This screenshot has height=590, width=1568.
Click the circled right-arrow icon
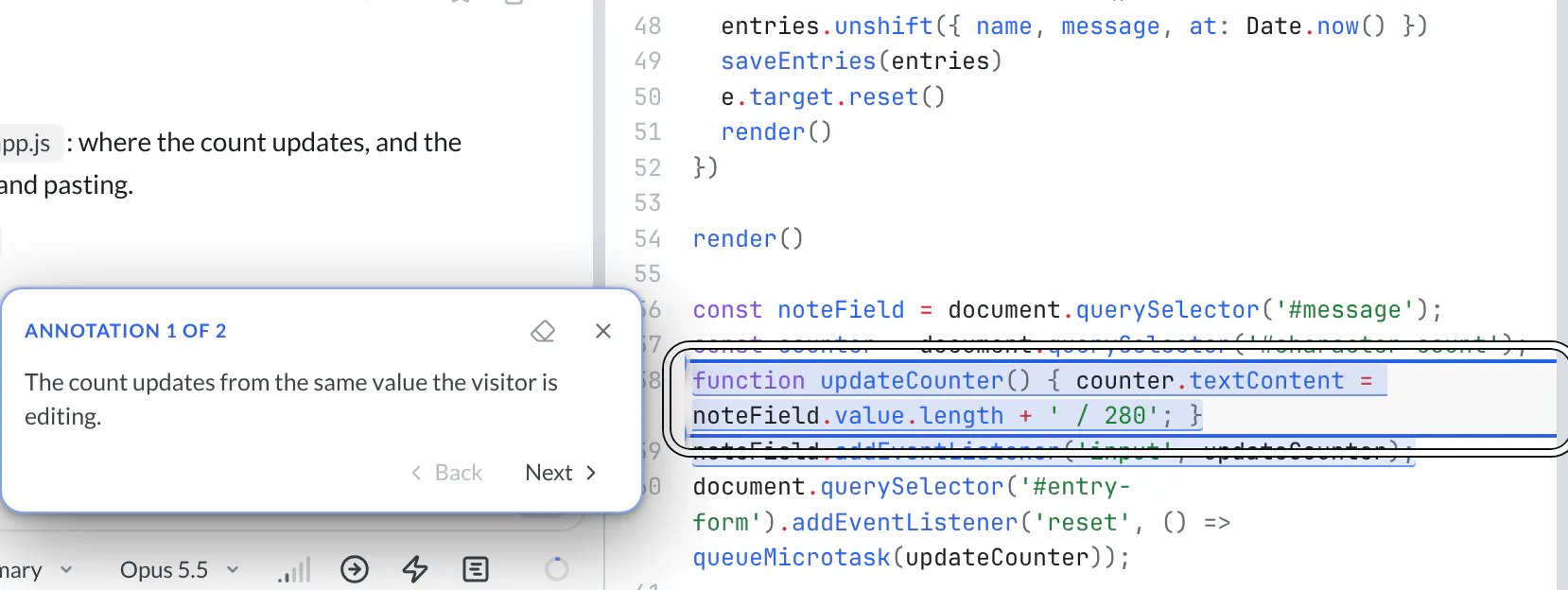(x=355, y=569)
